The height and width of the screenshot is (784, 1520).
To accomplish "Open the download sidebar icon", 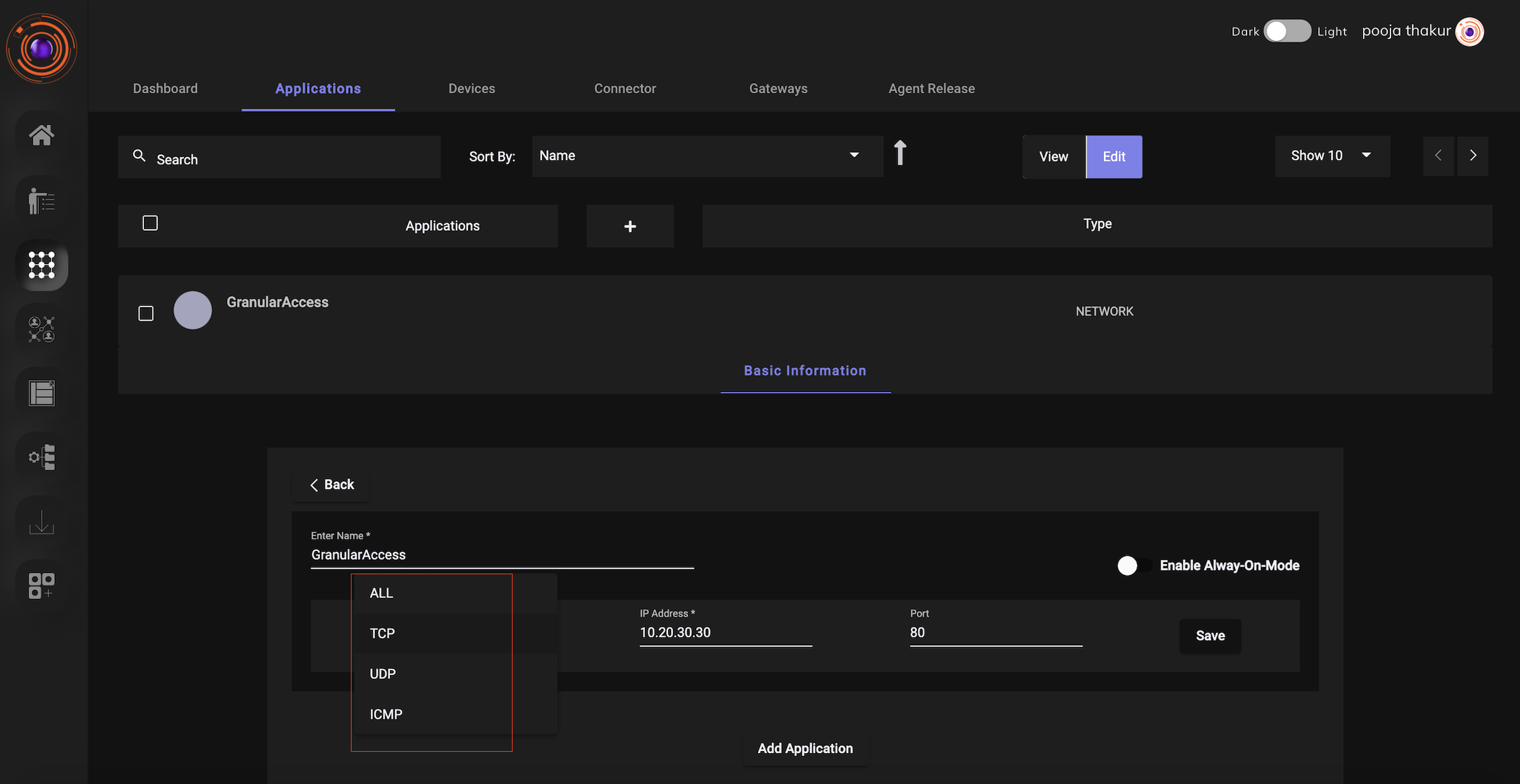I will click(42, 522).
